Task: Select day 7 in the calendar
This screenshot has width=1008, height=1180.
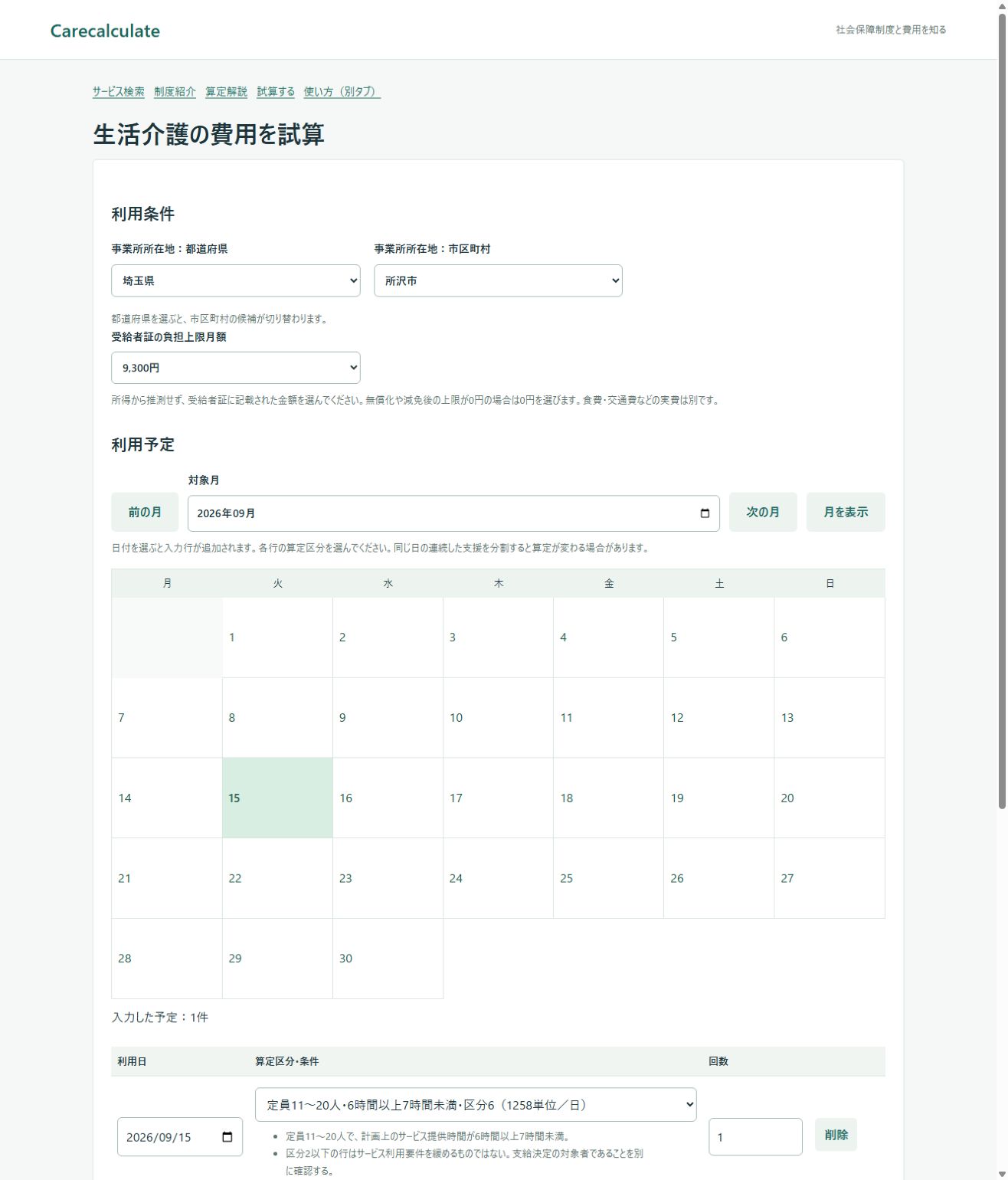Action: (x=167, y=718)
